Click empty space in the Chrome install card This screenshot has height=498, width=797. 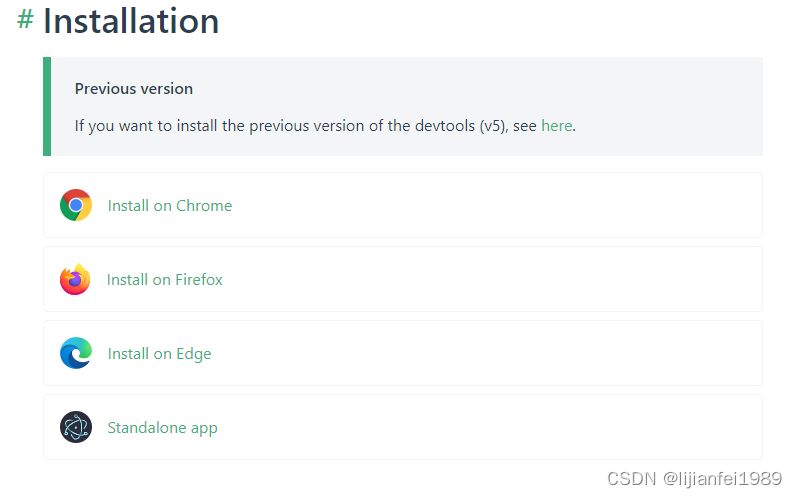coord(500,206)
